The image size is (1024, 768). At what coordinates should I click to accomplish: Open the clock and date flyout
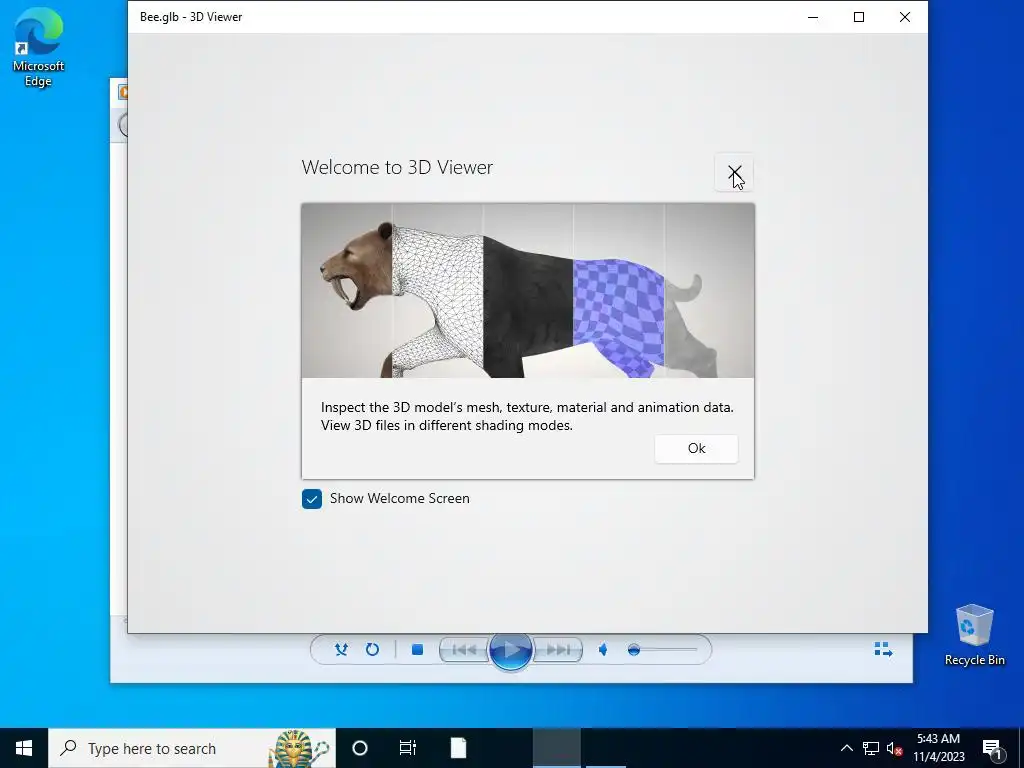pos(938,748)
